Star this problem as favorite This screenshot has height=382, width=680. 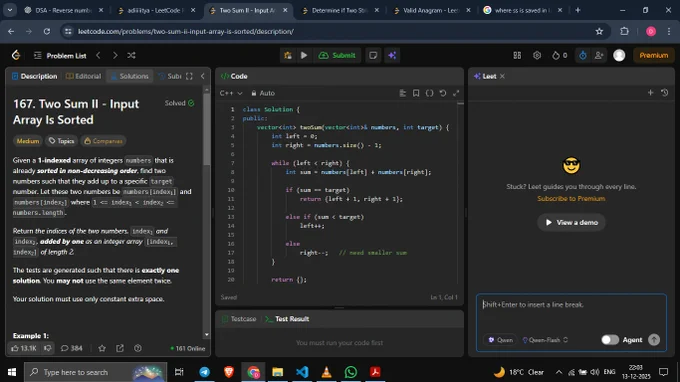102,348
